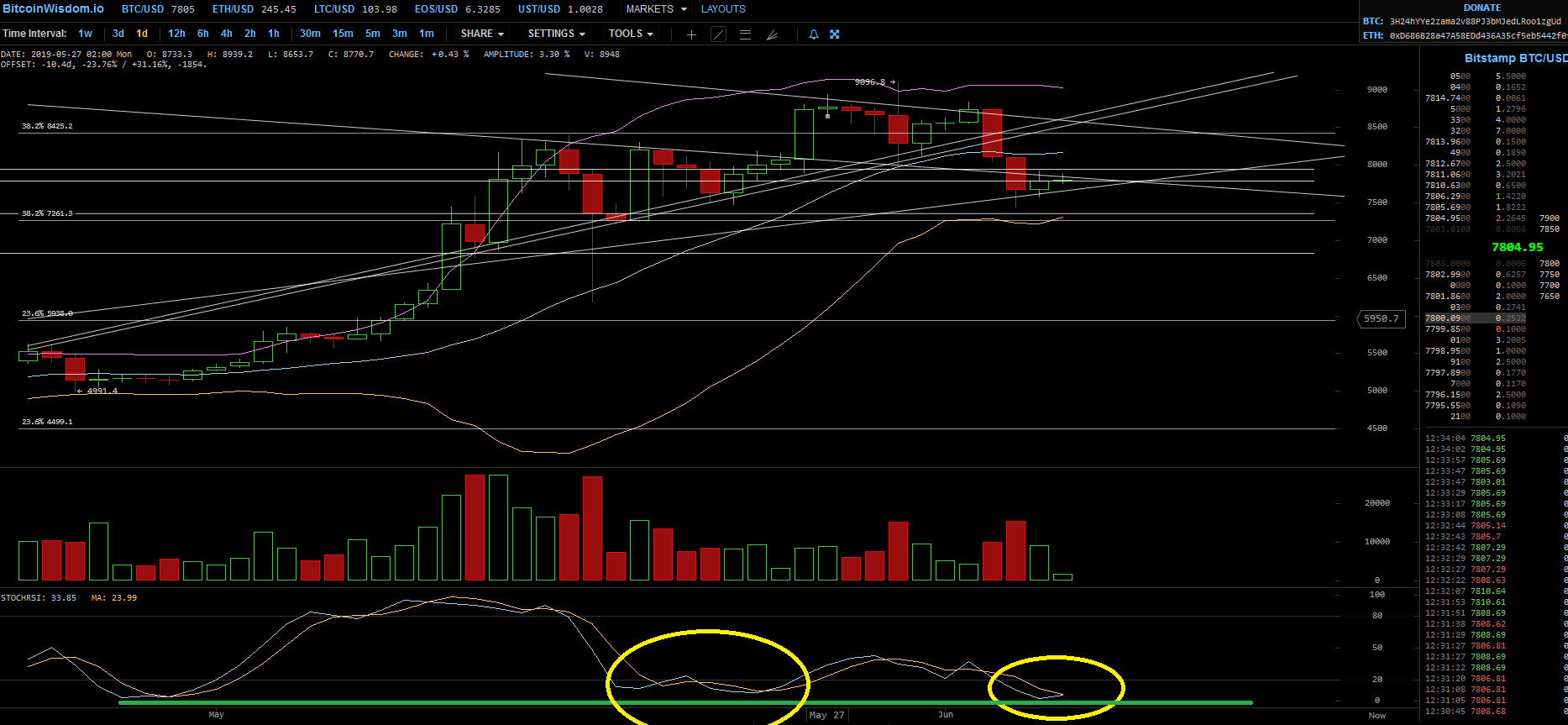Open the SETTINGS dropdown

point(556,34)
